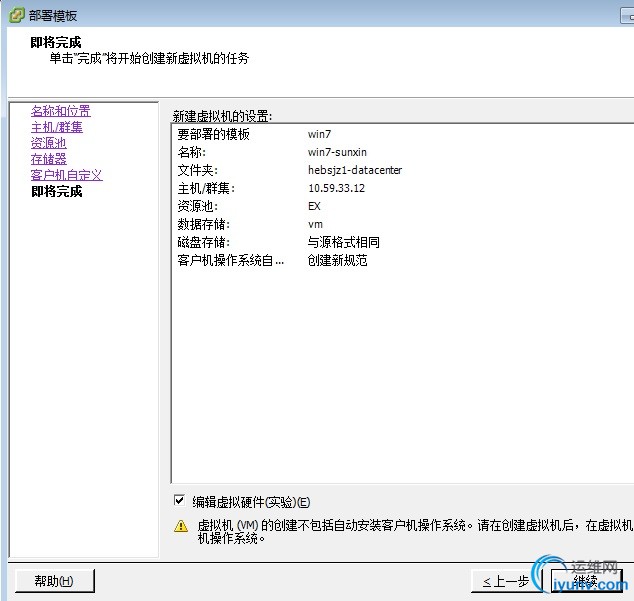Click the Deploy Template title bar icon
The height and width of the screenshot is (601, 634).
click(x=16, y=15)
